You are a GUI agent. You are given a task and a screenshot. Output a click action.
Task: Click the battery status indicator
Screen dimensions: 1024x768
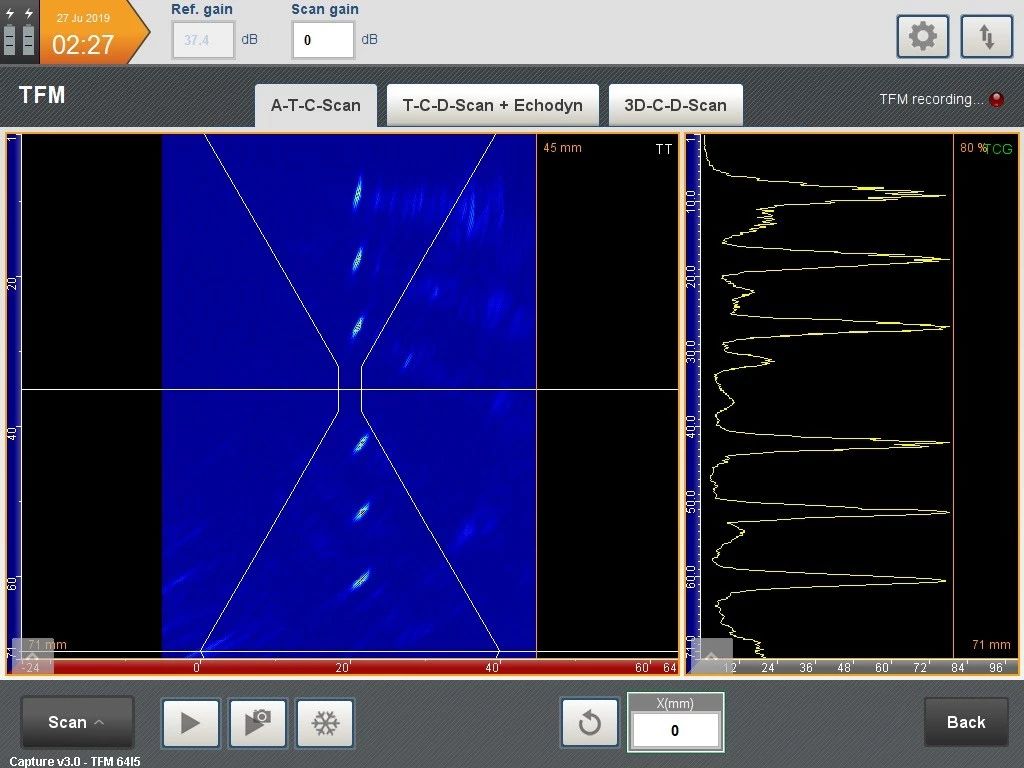tap(19, 32)
